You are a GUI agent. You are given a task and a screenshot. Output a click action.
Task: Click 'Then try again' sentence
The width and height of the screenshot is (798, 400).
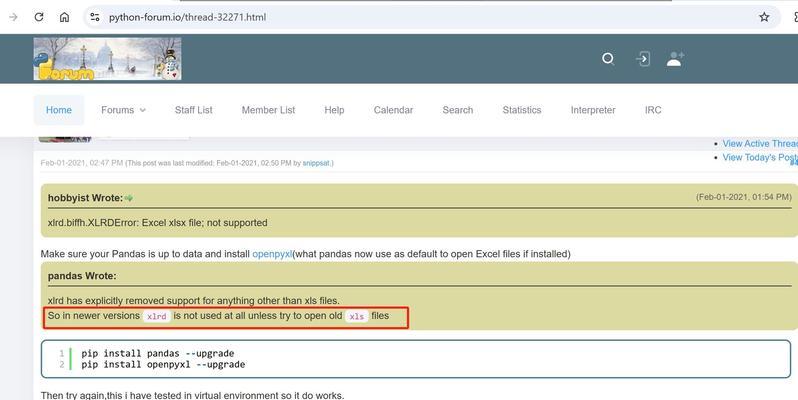pos(192,395)
